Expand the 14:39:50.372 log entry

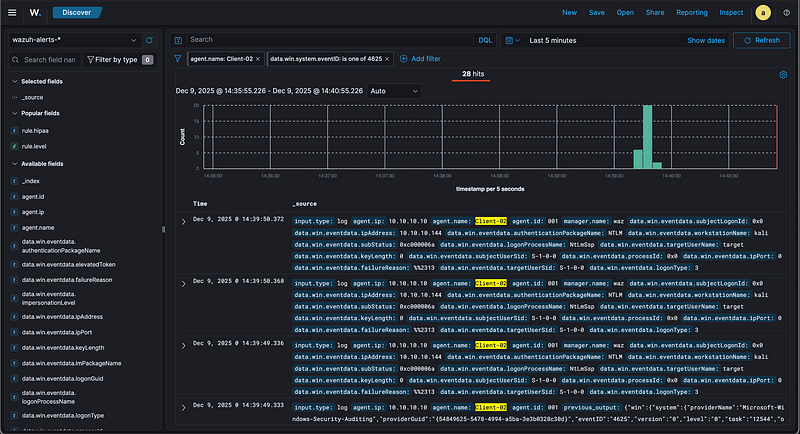point(184,222)
